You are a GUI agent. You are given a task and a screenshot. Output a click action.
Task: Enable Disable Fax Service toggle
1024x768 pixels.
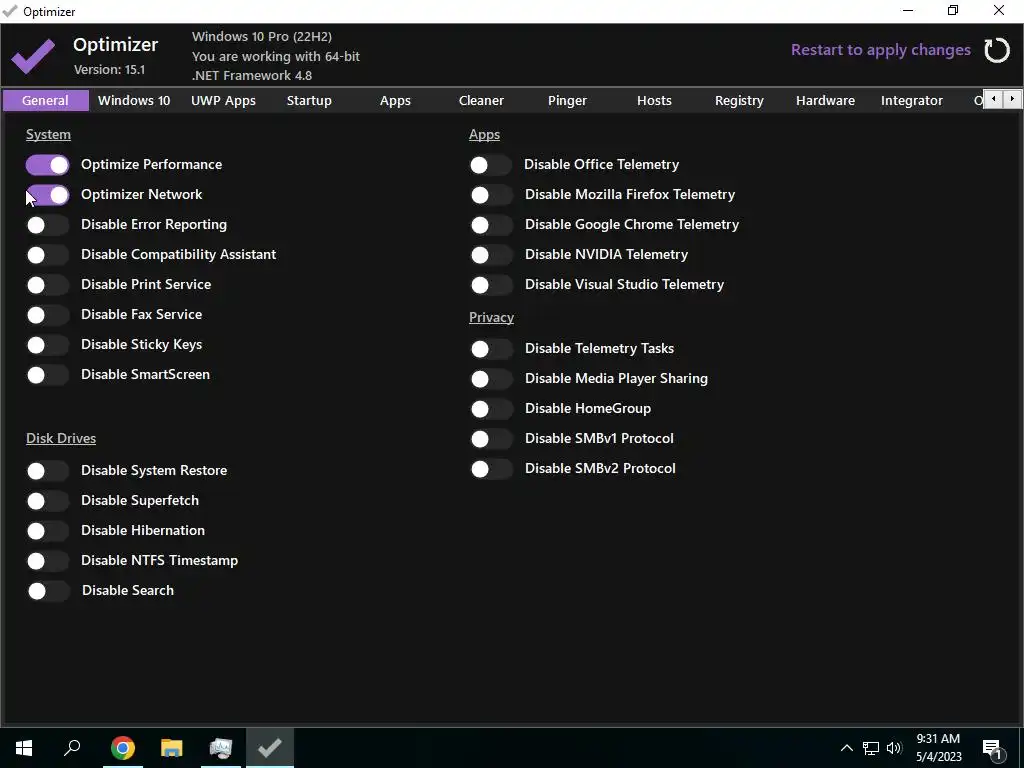(x=47, y=315)
